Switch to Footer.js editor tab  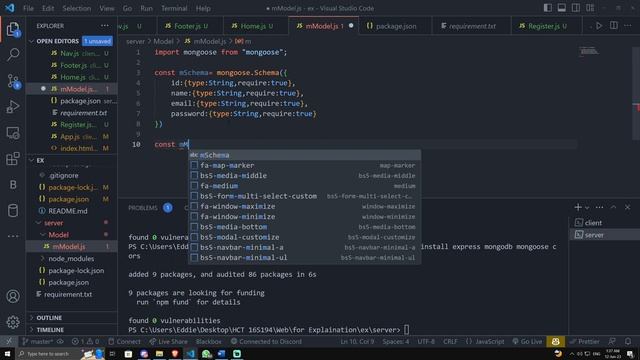(190, 26)
